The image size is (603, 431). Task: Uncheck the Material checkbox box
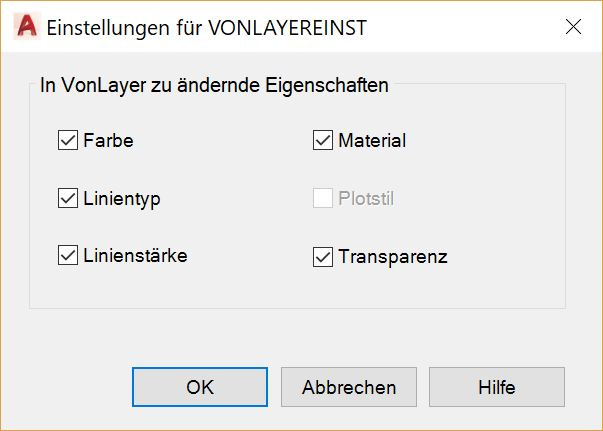323,140
